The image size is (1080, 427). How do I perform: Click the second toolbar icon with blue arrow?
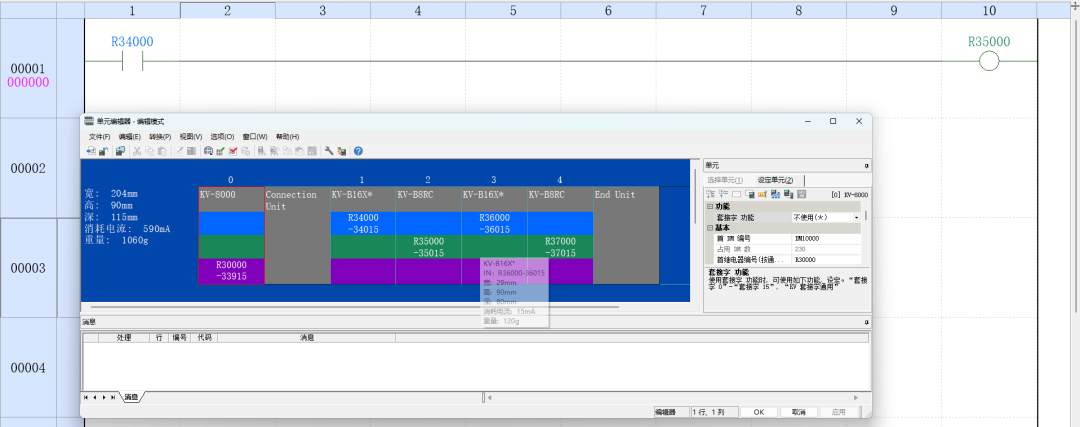pyautogui.click(x=103, y=151)
